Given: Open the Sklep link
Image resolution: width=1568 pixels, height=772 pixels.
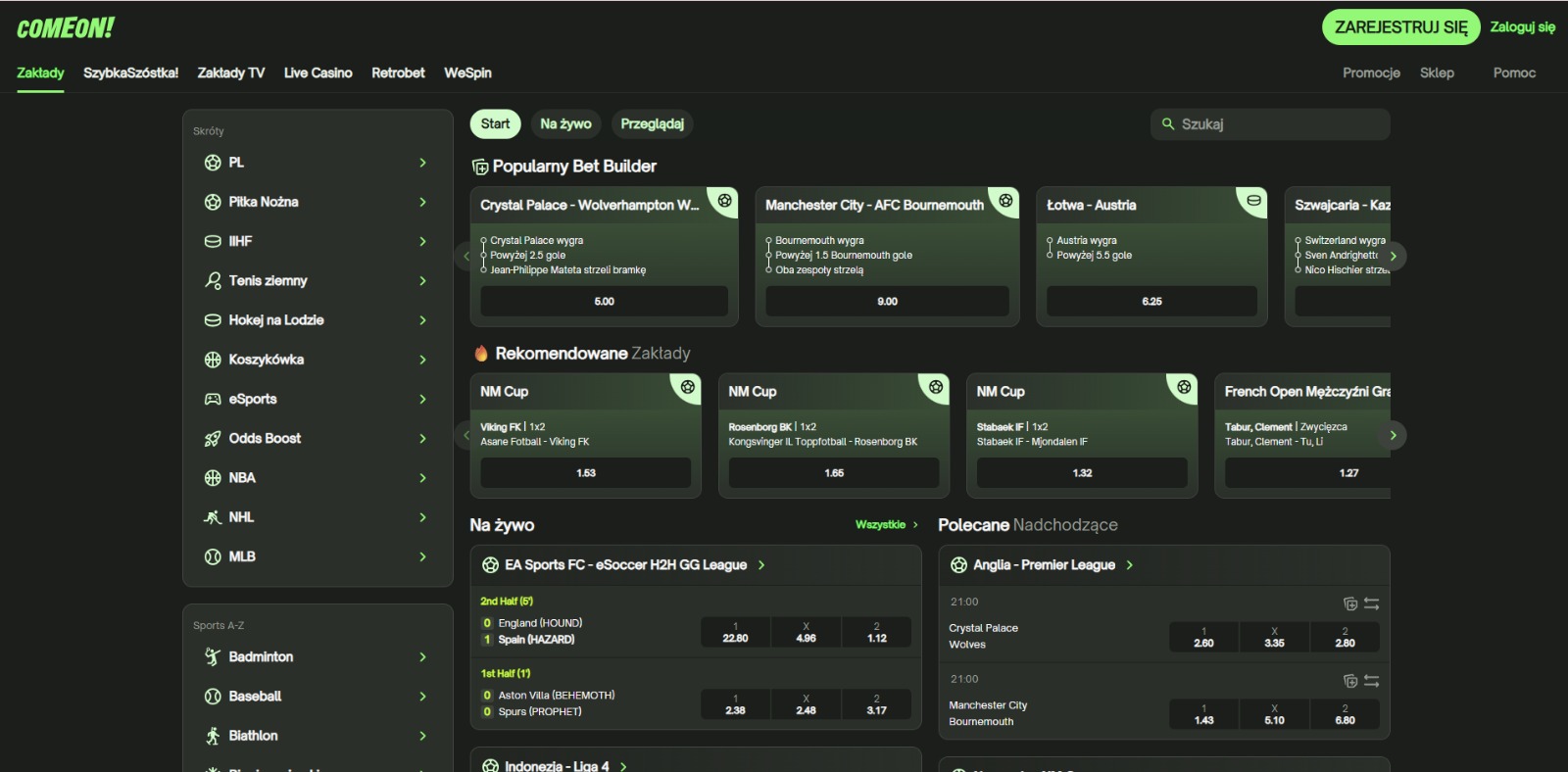Looking at the screenshot, I should coord(1437,72).
